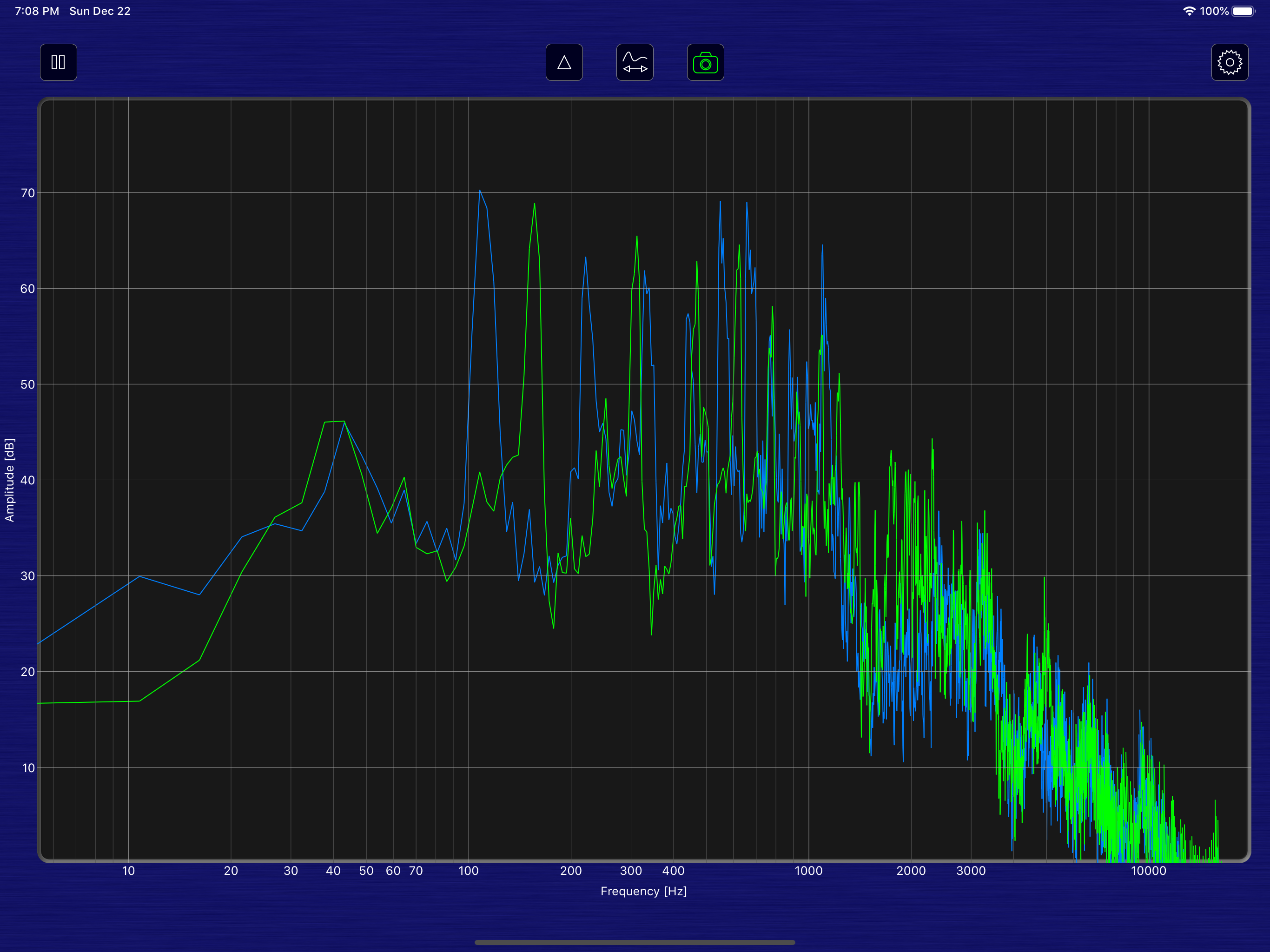Pause the live spectrum analysis
1270x952 pixels.
(x=58, y=62)
